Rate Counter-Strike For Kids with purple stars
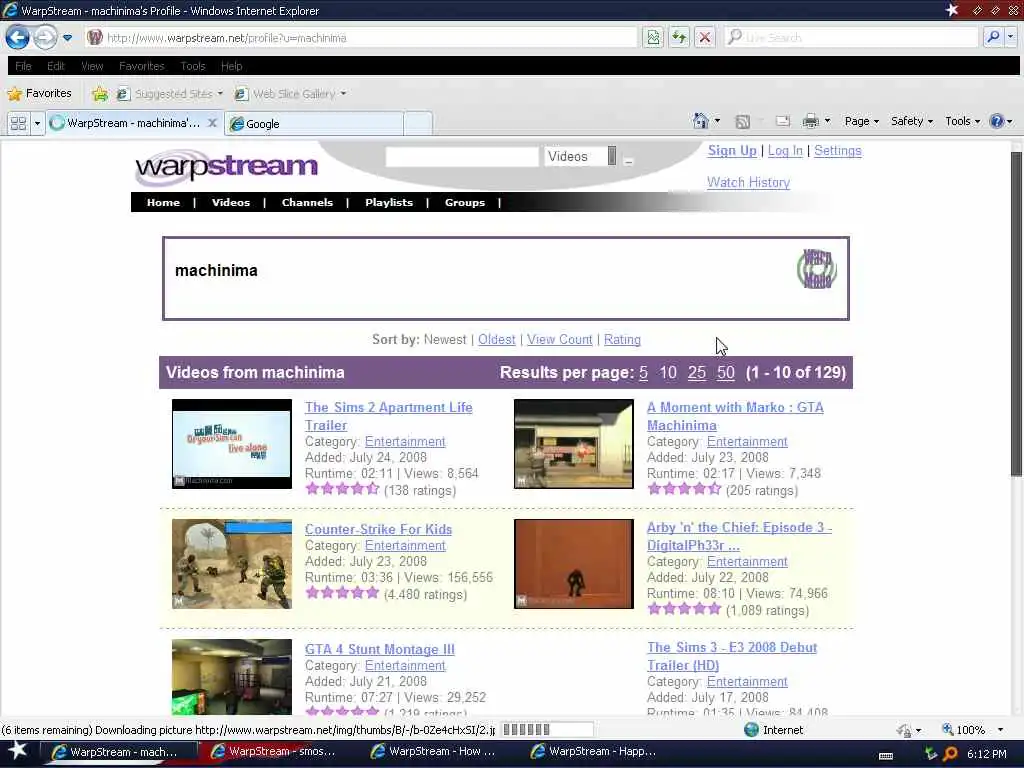 (342, 593)
